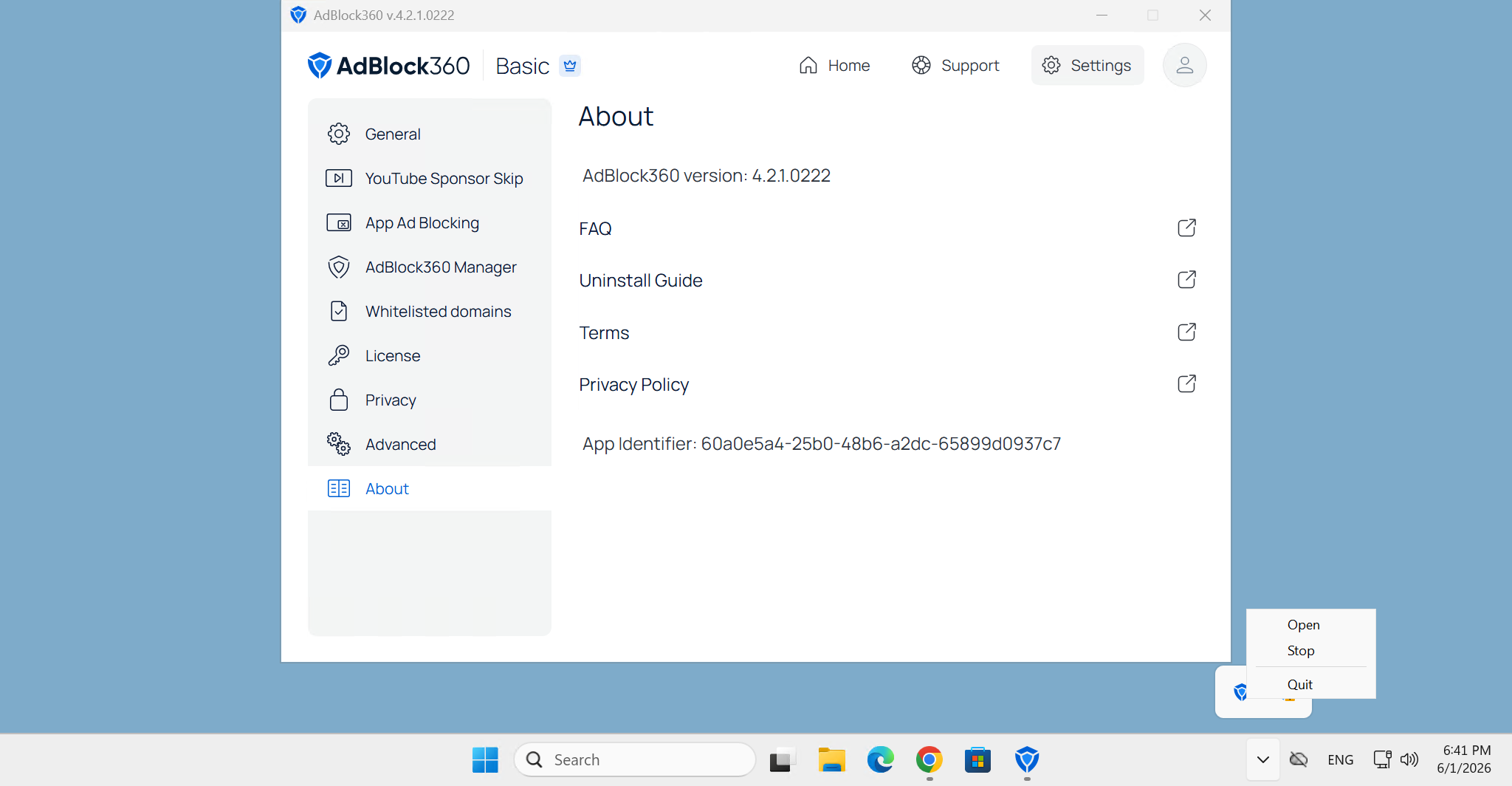The width and height of the screenshot is (1512, 786).
Task: Open Microsoft Store from taskbar
Action: click(x=977, y=759)
